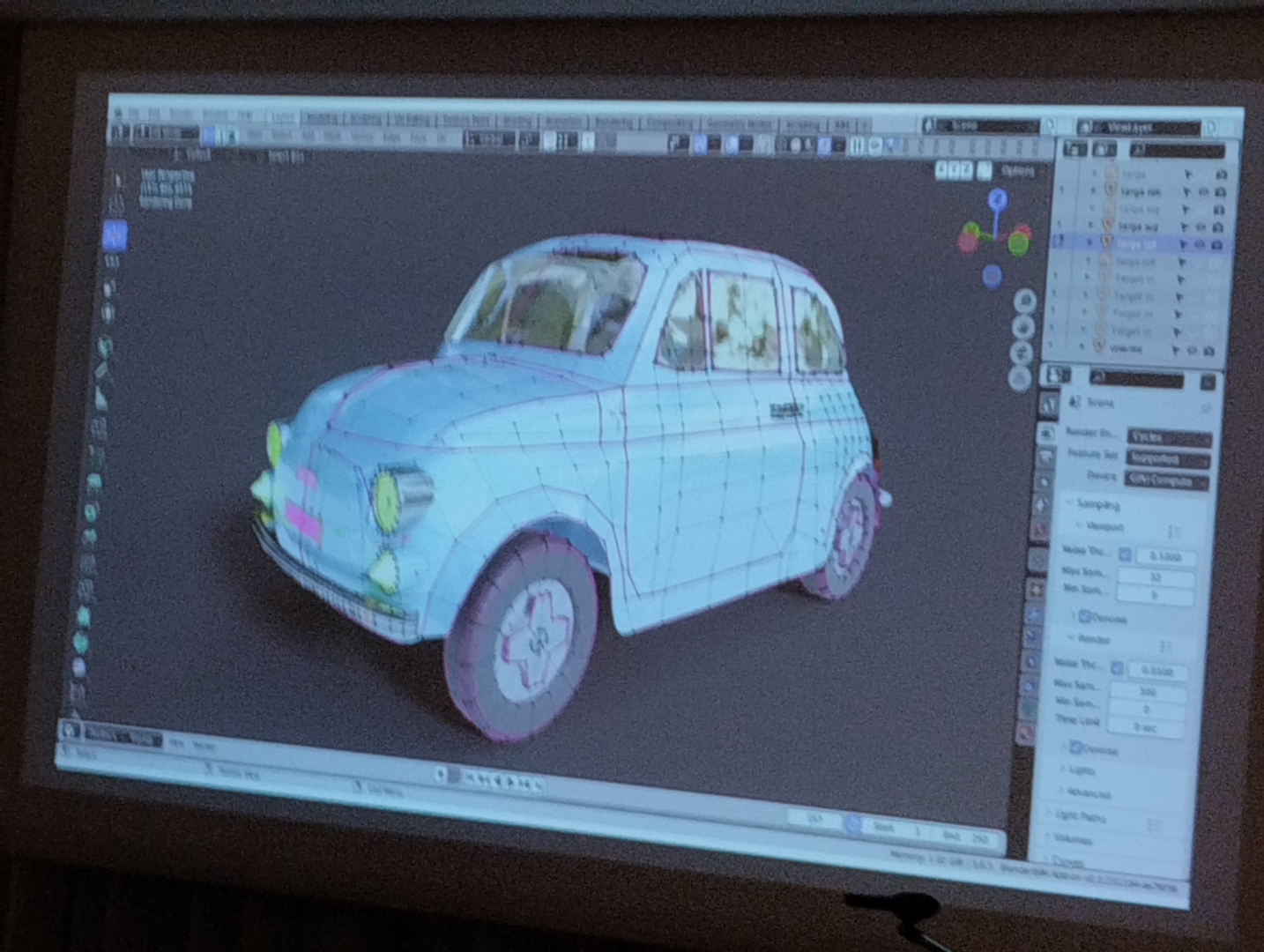This screenshot has width=1264, height=952.
Task: Select the active highlighted tool in the left toolbar
Action: 115,234
